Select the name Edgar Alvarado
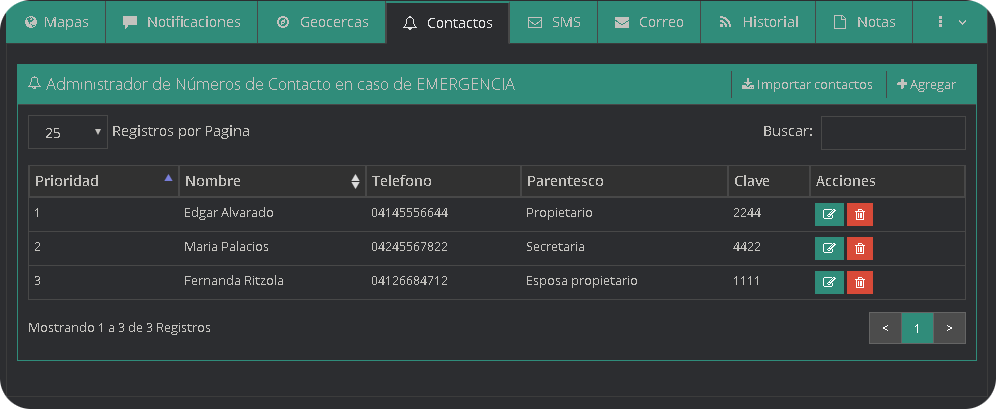The image size is (996, 409). coord(229,213)
